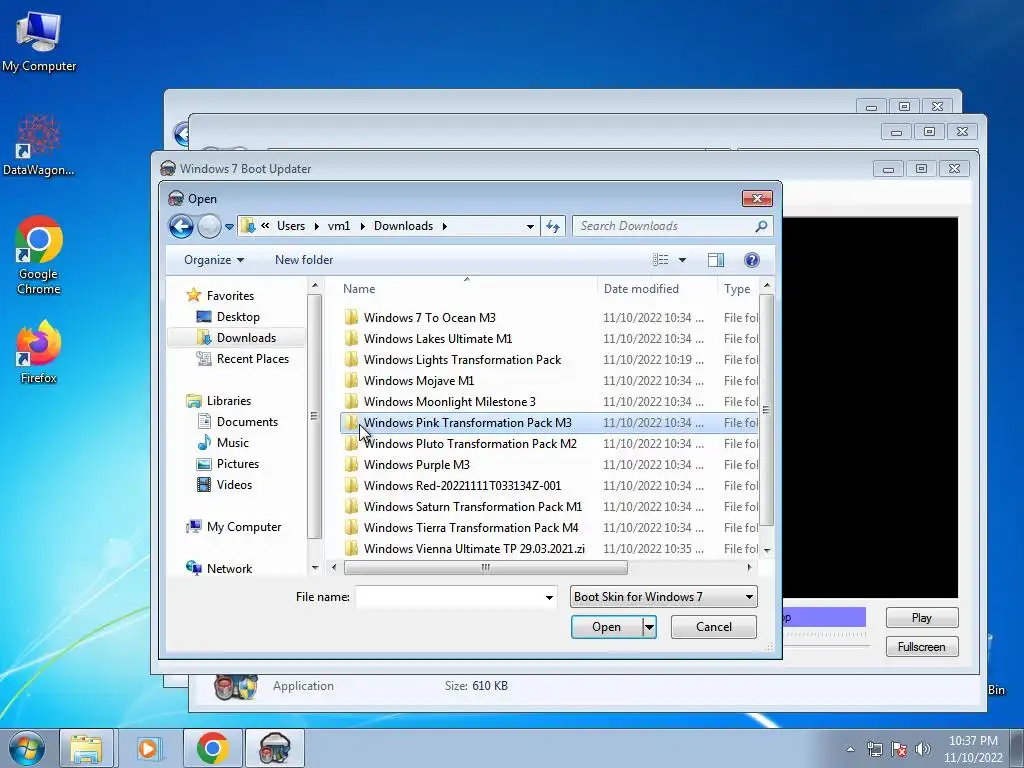Viewport: 1024px width, 768px height.
Task: Show the preview pane
Action: coord(716,260)
